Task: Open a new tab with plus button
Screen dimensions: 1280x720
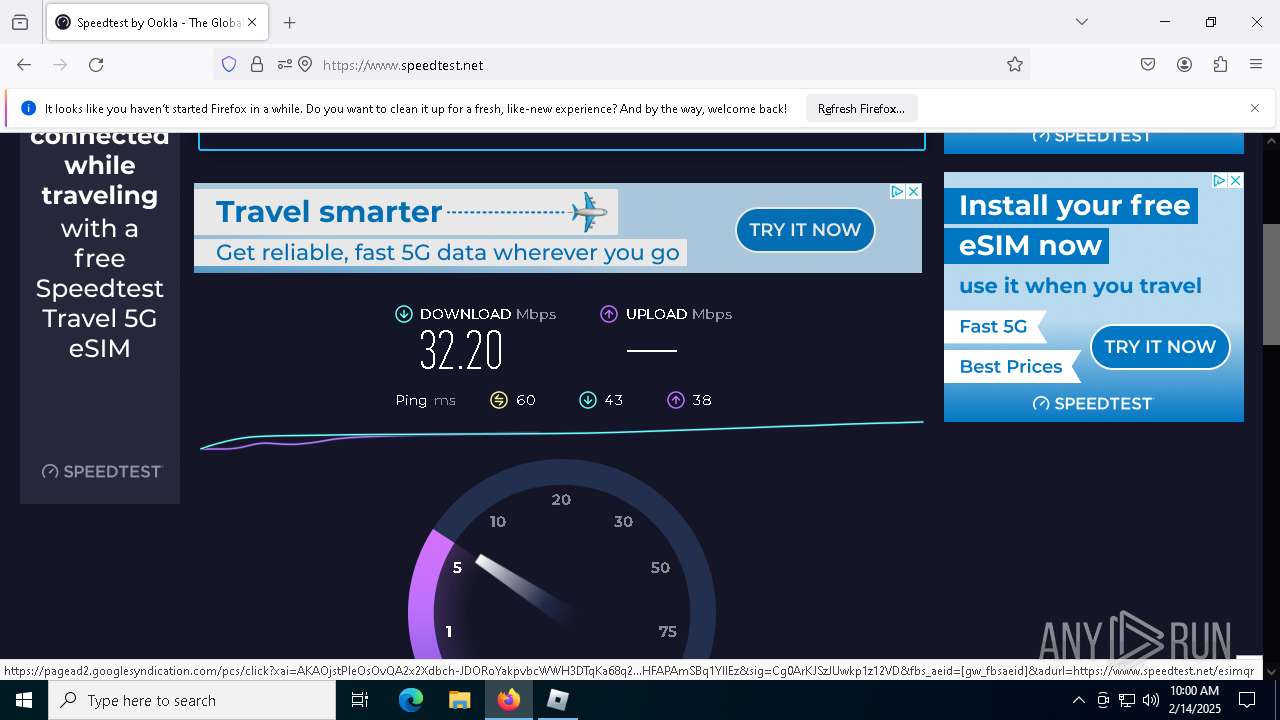Action: (x=290, y=22)
